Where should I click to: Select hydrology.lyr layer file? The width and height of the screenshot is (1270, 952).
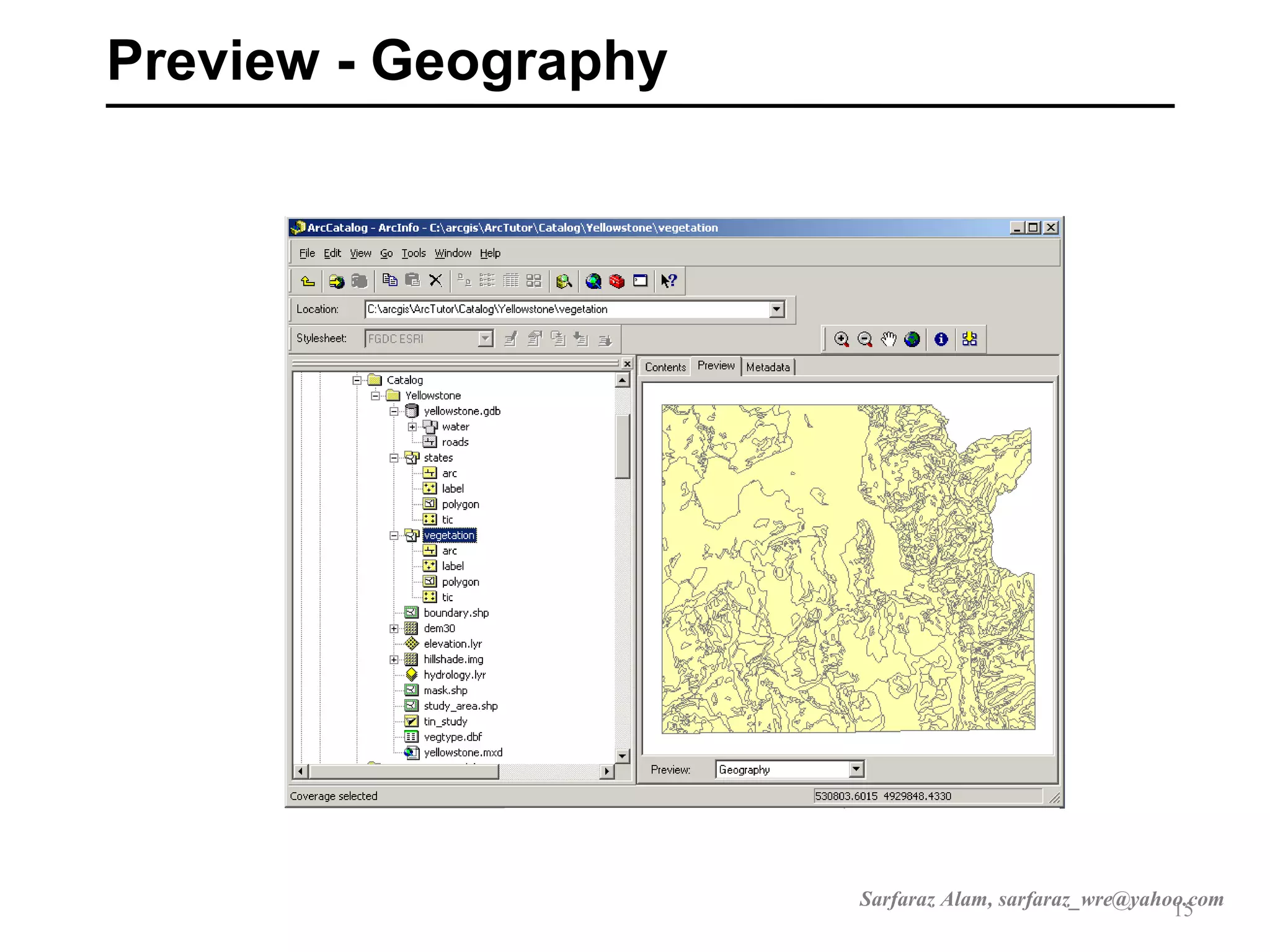[455, 675]
